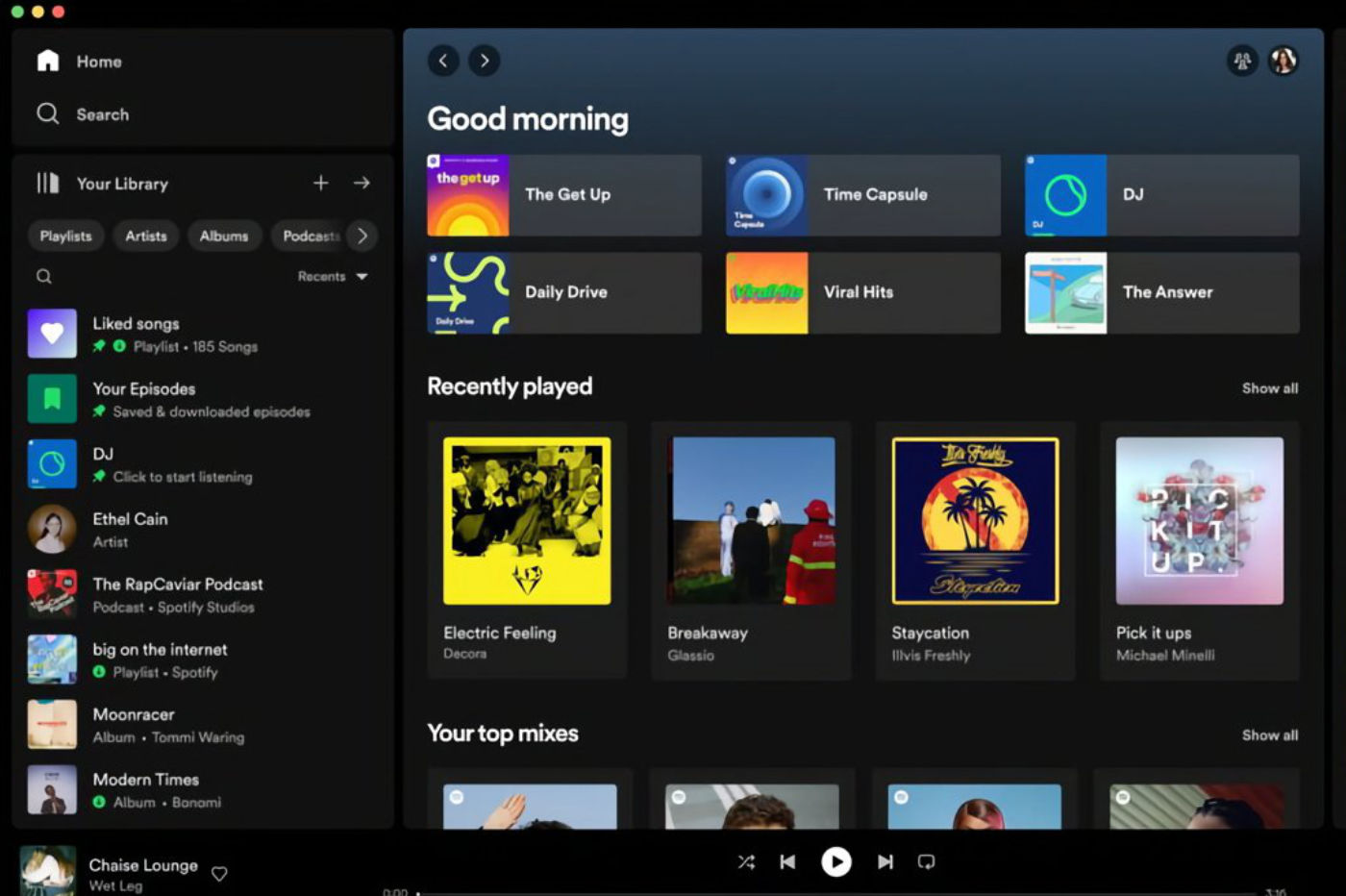Screen dimensions: 1346x896
Task: Open the Modern Times album
Action: (202, 789)
